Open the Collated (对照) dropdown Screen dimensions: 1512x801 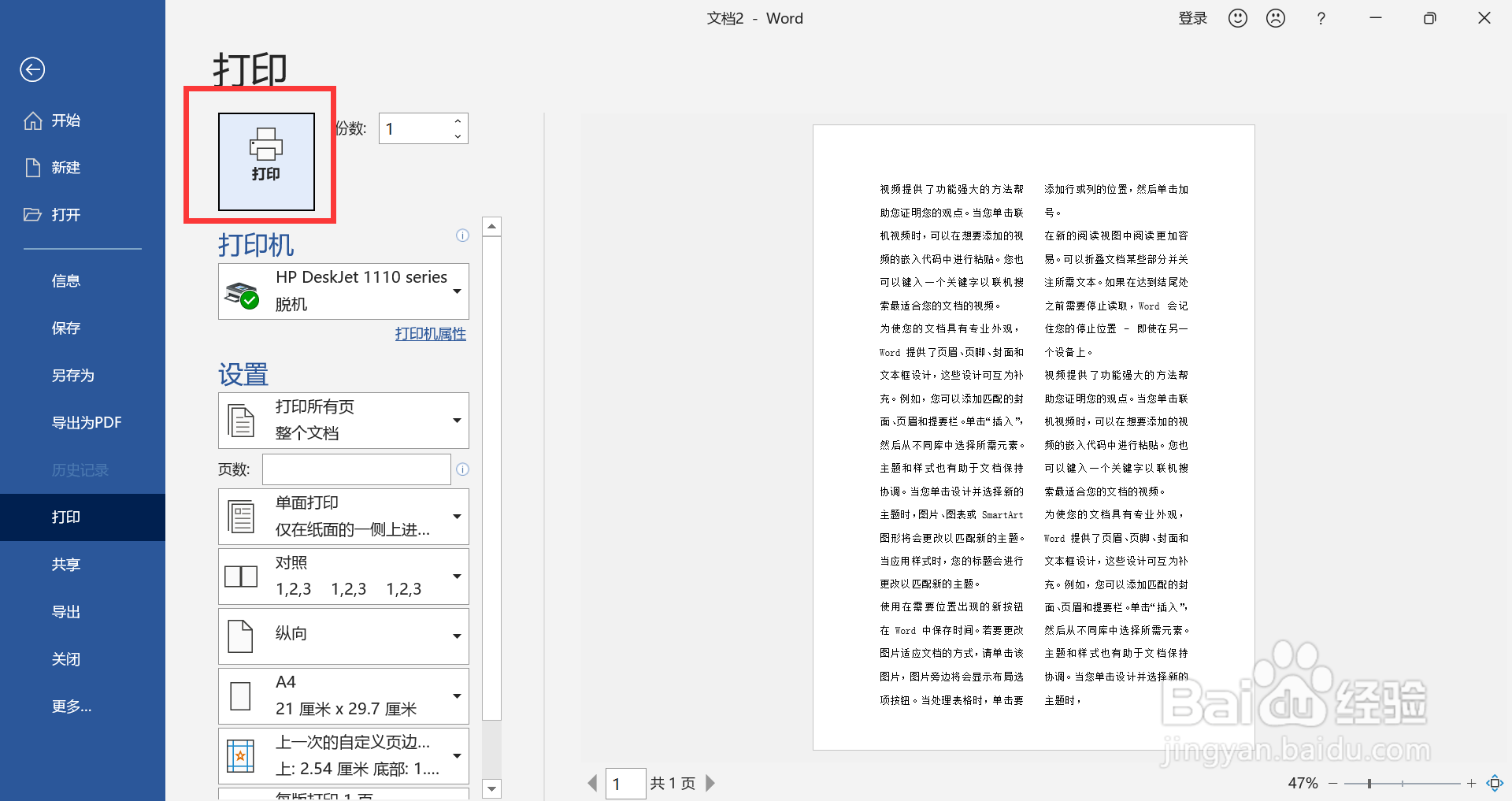click(x=343, y=577)
